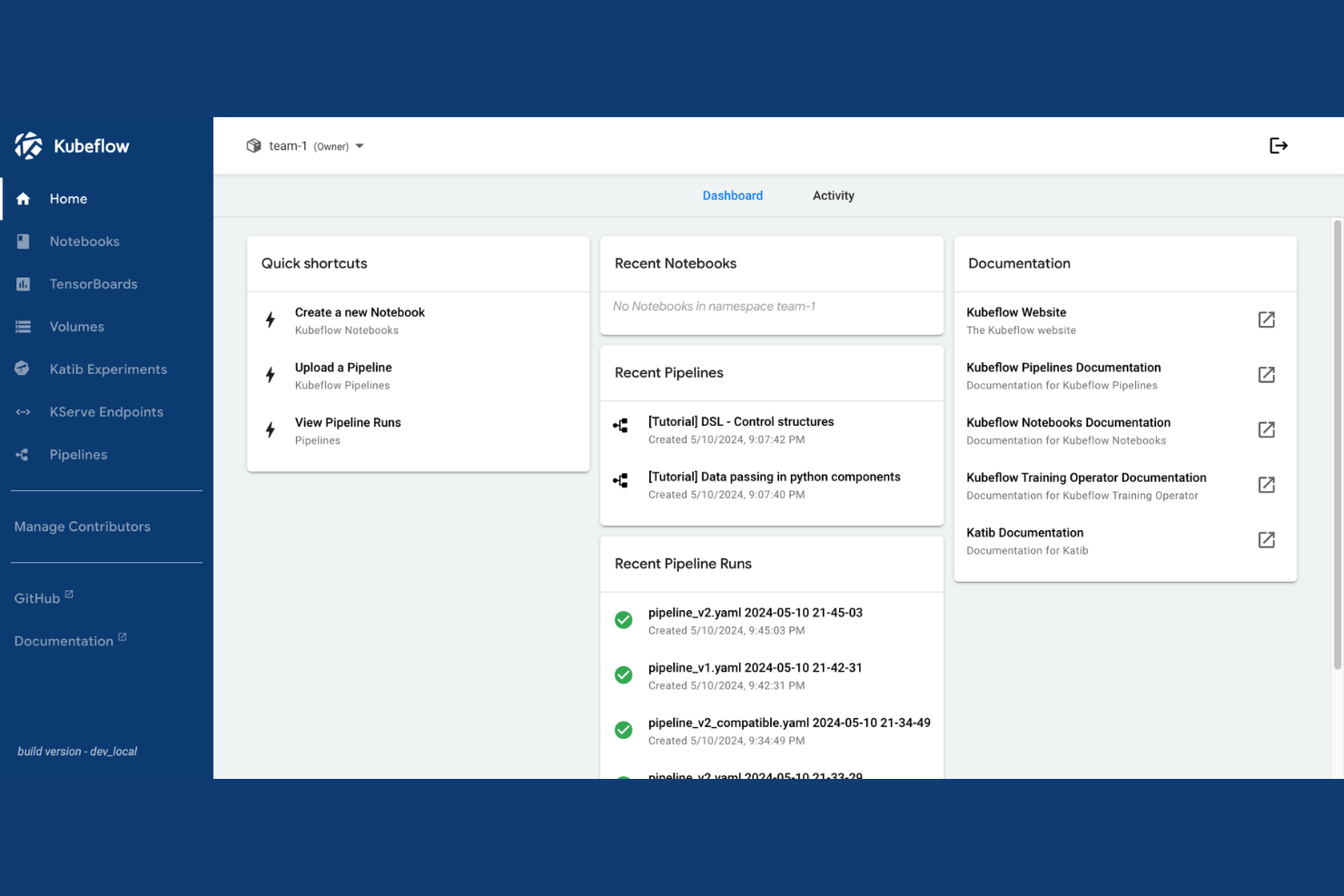Click the logout icon in header

click(1279, 145)
